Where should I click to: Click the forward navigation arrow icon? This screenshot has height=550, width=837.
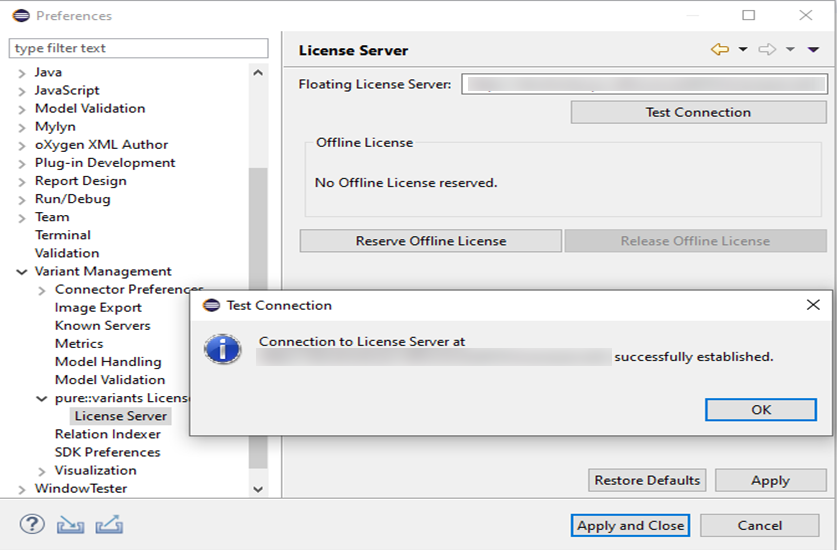pos(767,50)
